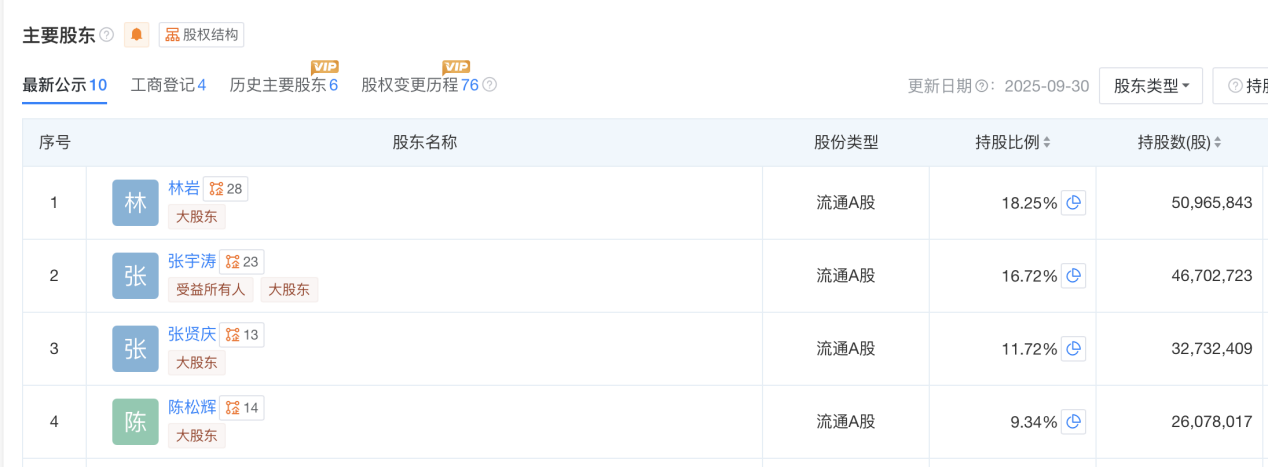Open the 股东类型 dropdown
Screen dimensions: 1268x467
coord(1150,86)
